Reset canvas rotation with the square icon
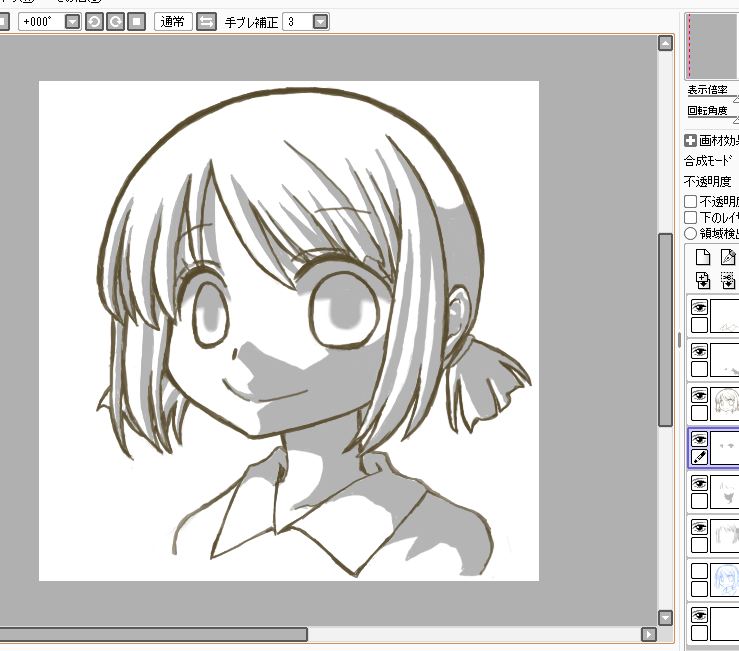 137,22
